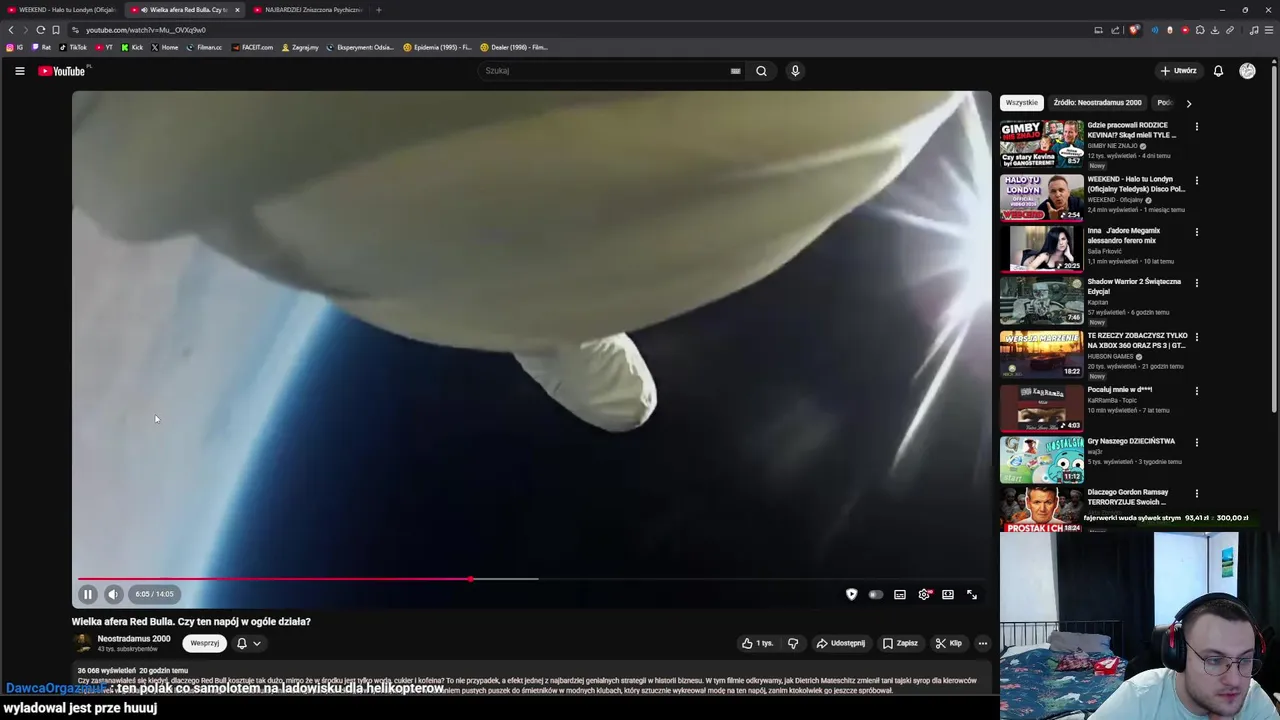Viewport: 1280px width, 720px height.
Task: Open browser extensions puzzle icon
Action: pos(1200,30)
